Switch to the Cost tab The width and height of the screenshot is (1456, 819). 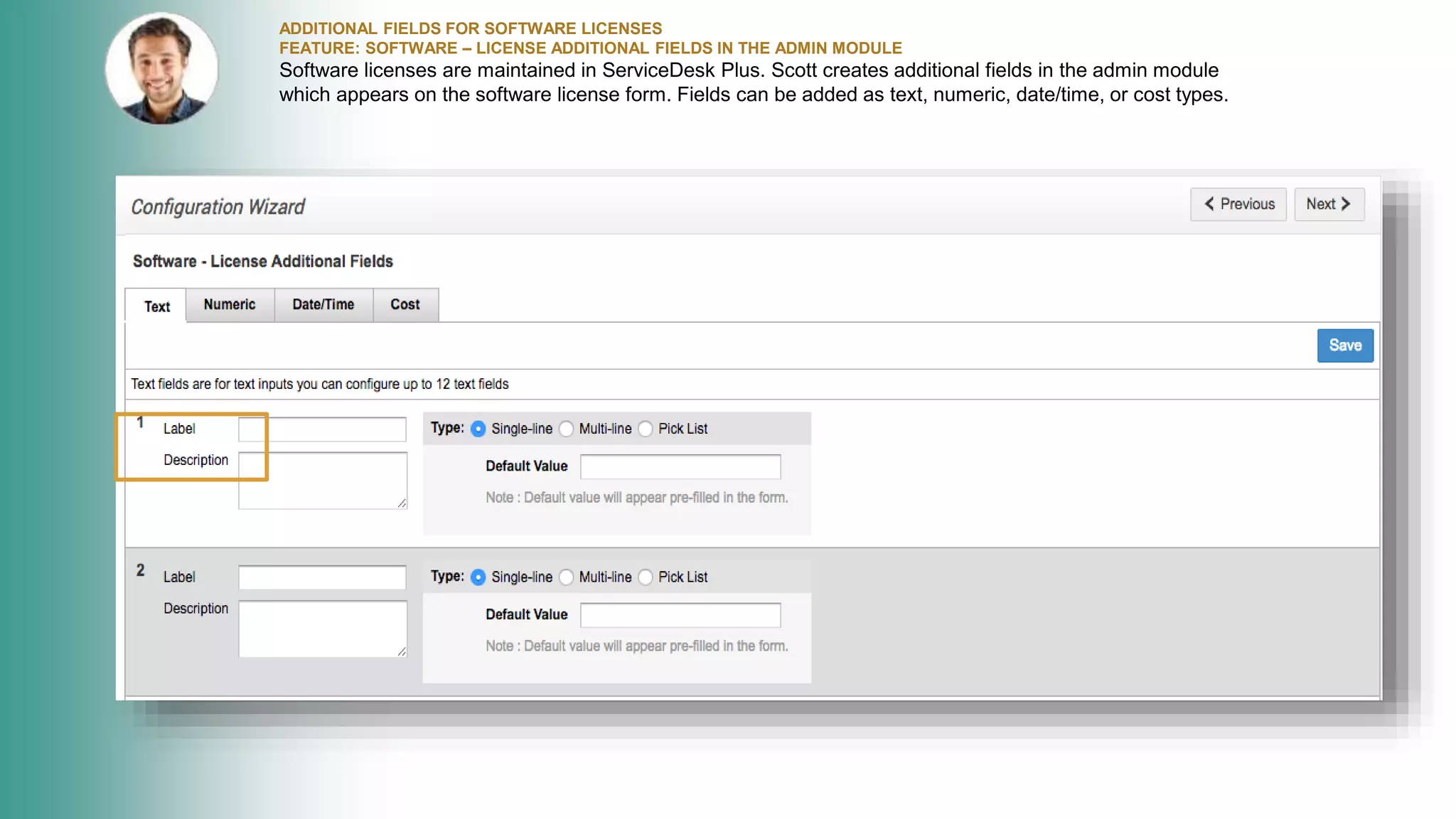click(x=405, y=304)
